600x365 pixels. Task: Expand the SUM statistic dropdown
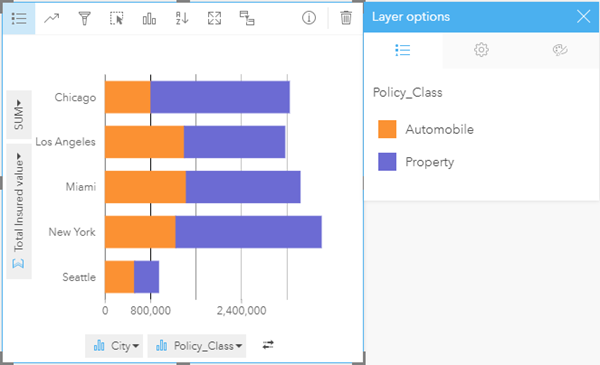click(x=19, y=114)
